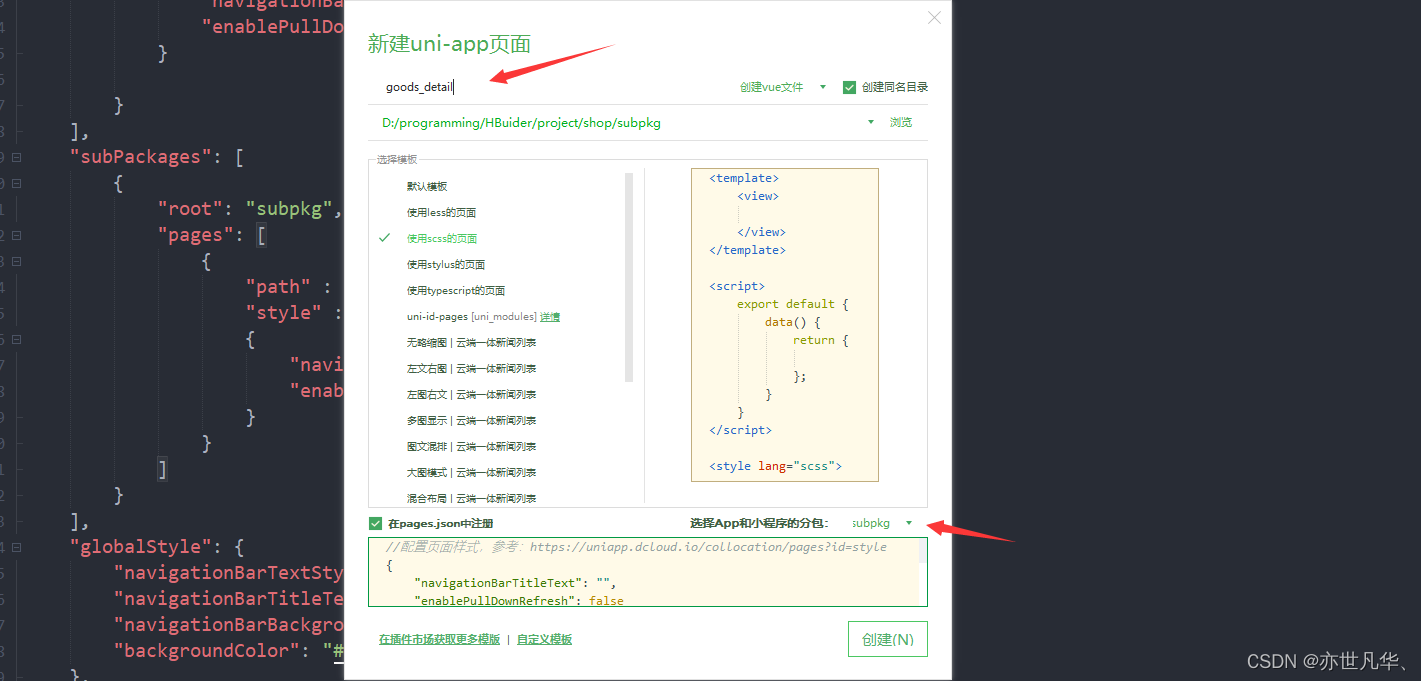The height and width of the screenshot is (681, 1421).
Task: Select the 使用stylus的页面 template
Action: pyautogui.click(x=445, y=264)
